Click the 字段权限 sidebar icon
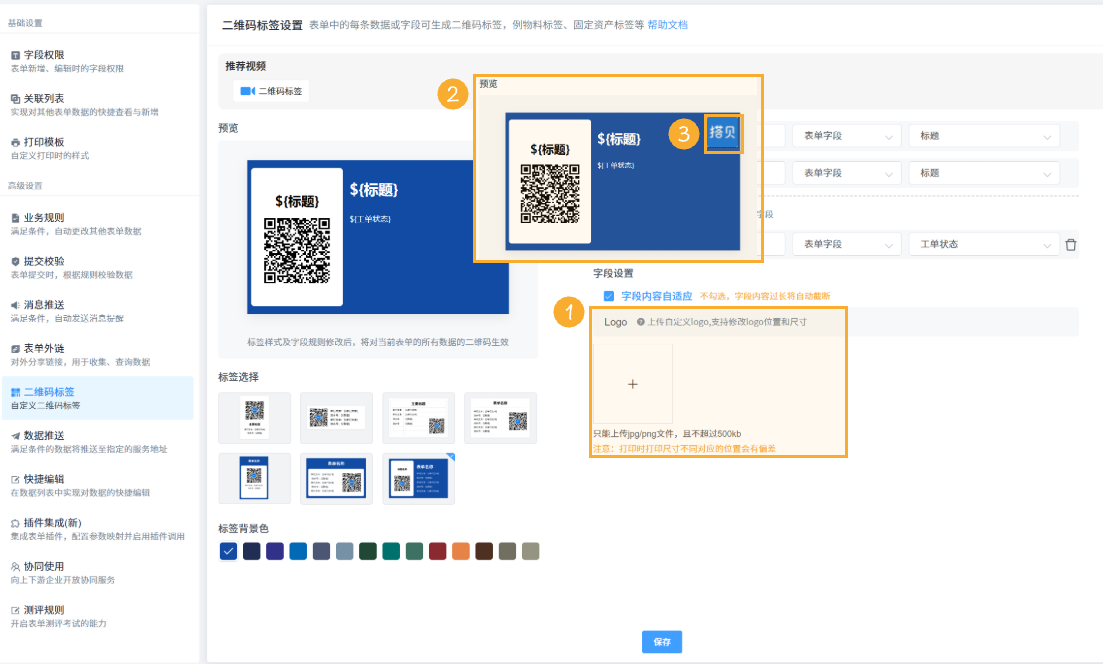1103x664 pixels. (x=15, y=55)
